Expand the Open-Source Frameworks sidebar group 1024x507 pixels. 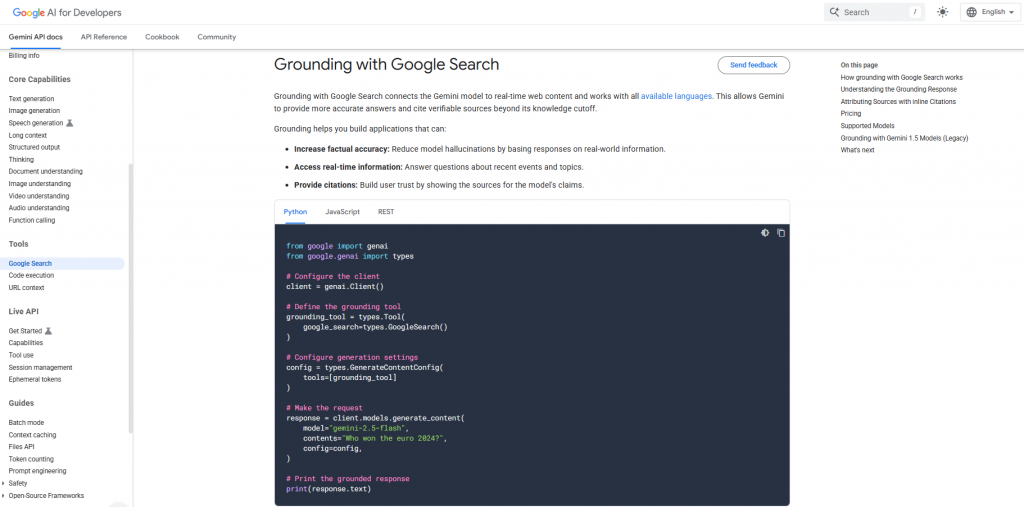(x=4, y=495)
